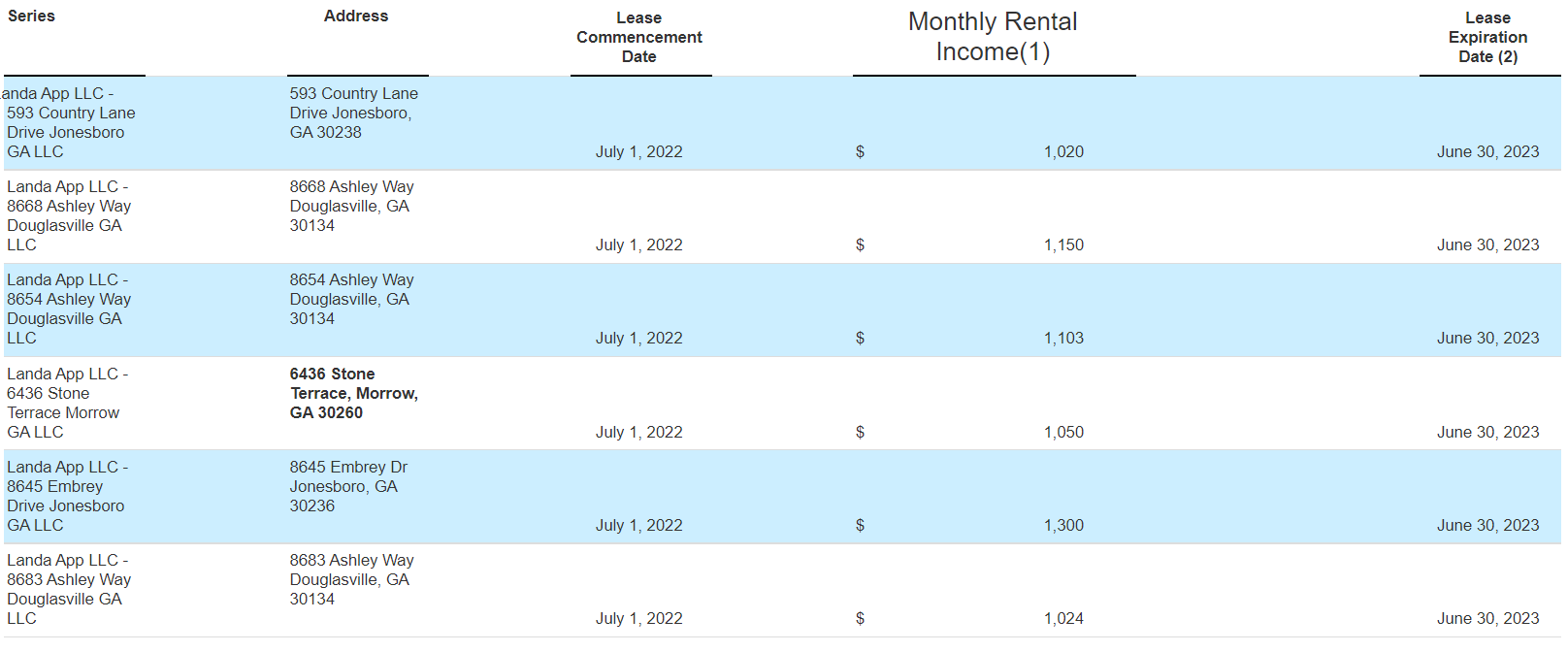Select series cell 8683 Ashley Way Douglasville GA LLC

pos(69,589)
